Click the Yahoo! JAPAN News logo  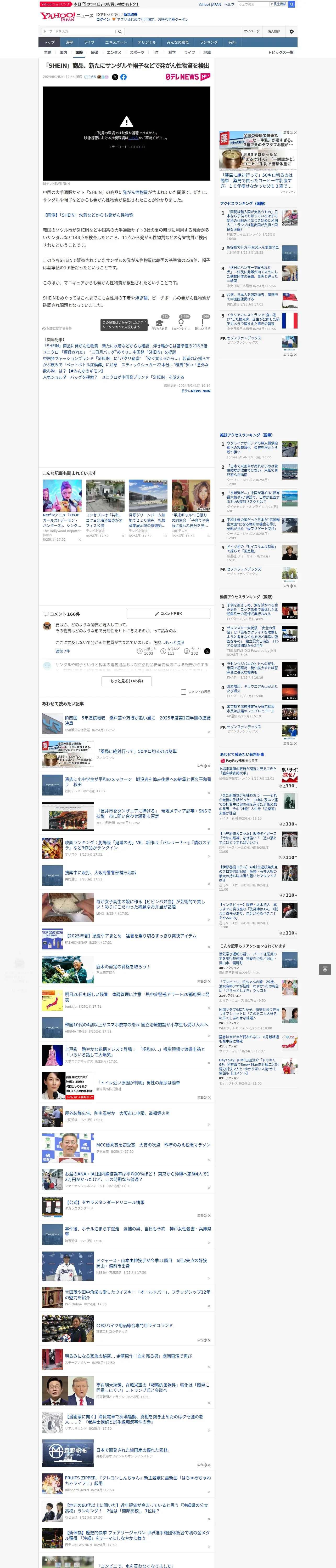coord(66,16)
